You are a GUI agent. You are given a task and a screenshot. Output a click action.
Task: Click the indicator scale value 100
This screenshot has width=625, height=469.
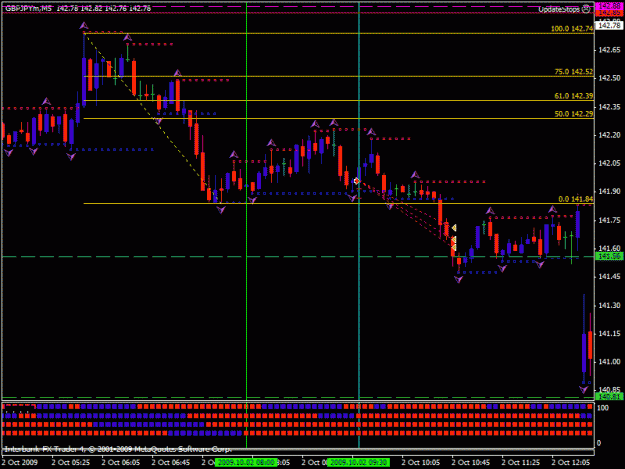[603, 408]
